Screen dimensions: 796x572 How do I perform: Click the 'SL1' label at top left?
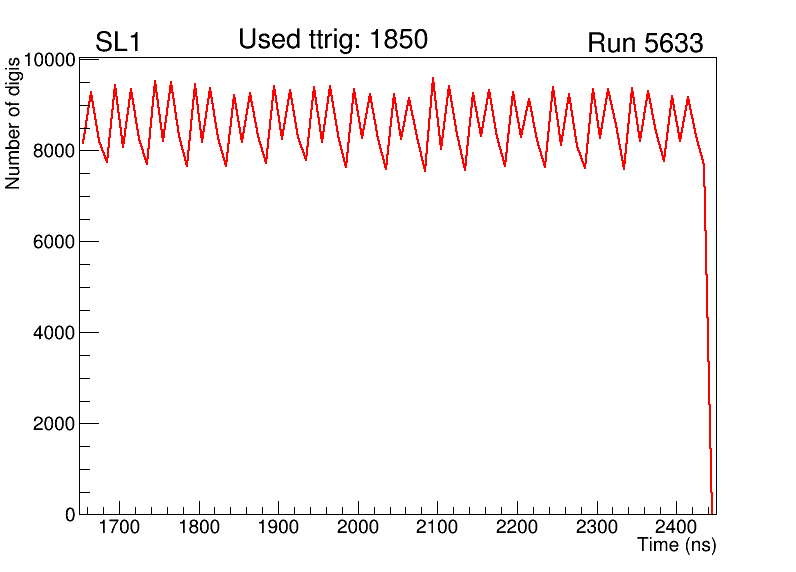[x=118, y=43]
